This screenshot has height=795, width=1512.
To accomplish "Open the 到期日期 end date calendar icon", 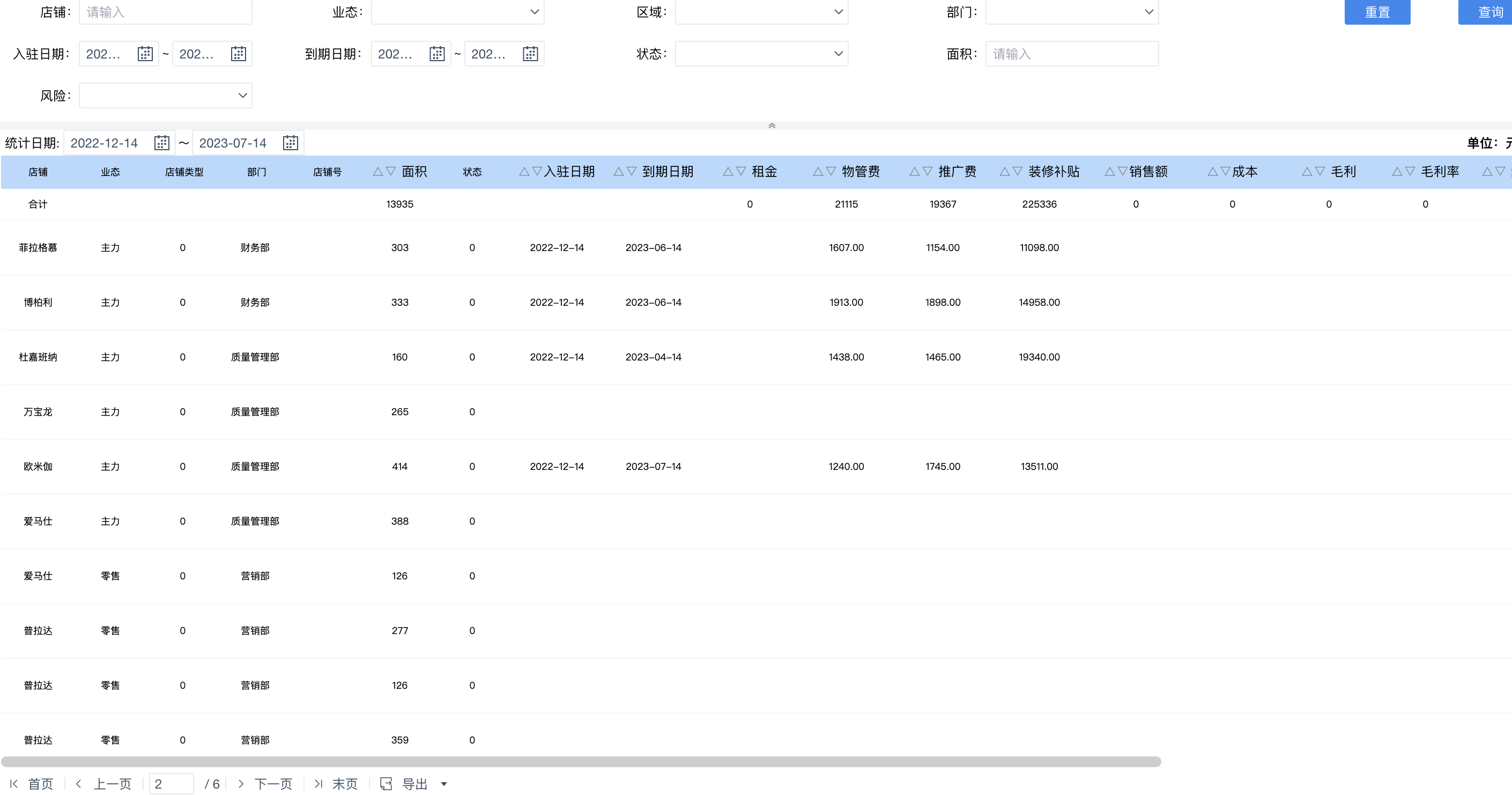I will coord(530,54).
